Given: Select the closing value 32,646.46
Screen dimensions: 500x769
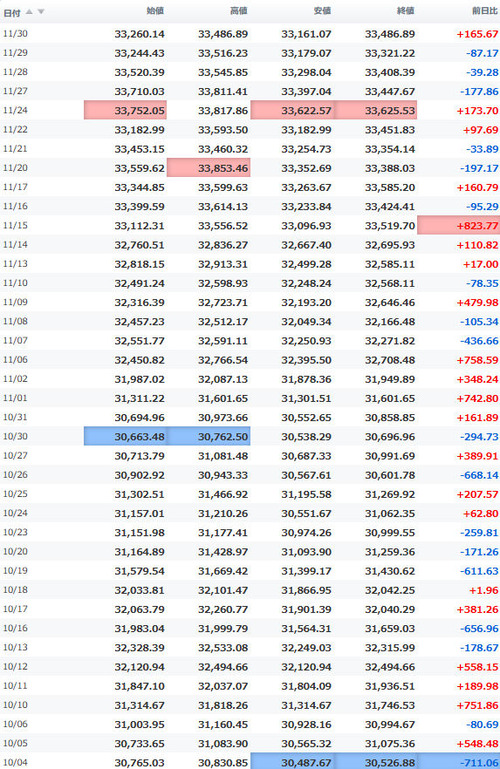Looking at the screenshot, I should (x=390, y=302).
